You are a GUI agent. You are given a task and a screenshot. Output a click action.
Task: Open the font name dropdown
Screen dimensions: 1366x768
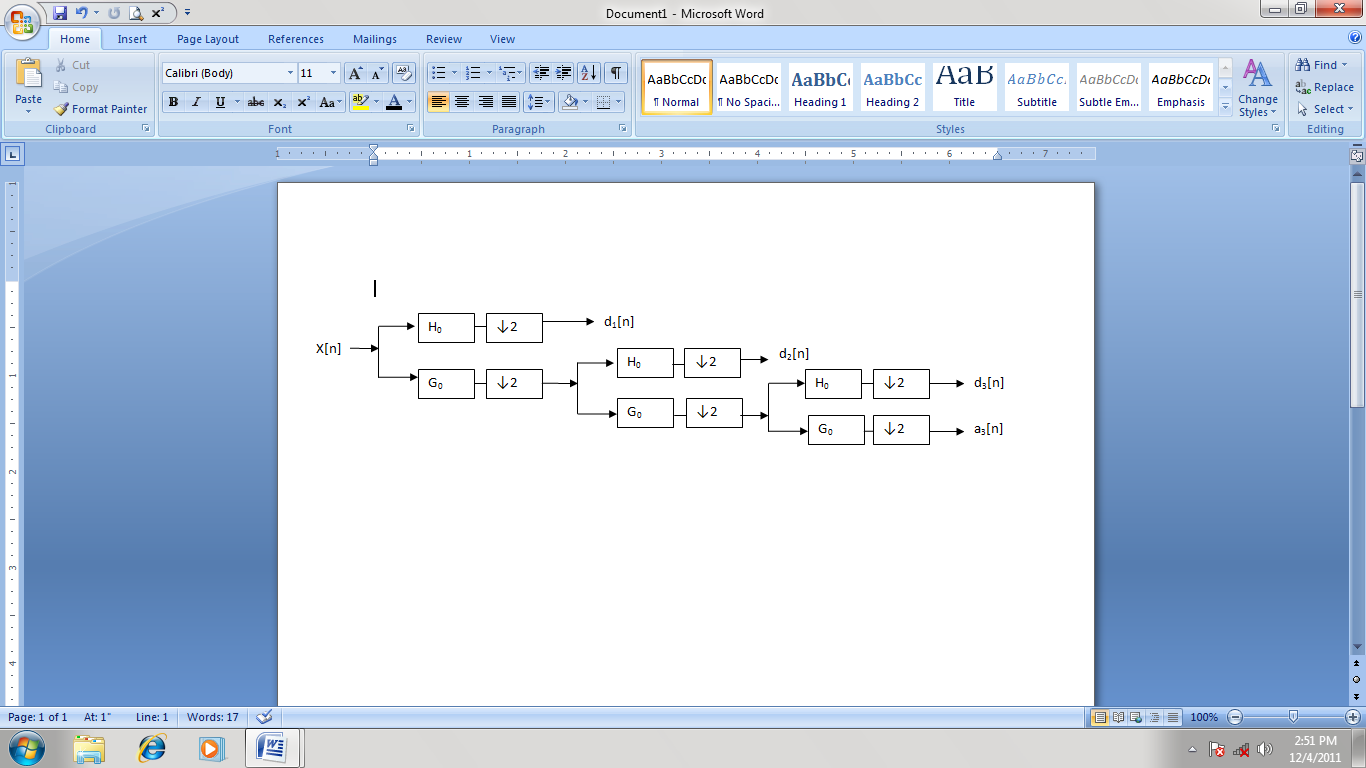coord(290,73)
